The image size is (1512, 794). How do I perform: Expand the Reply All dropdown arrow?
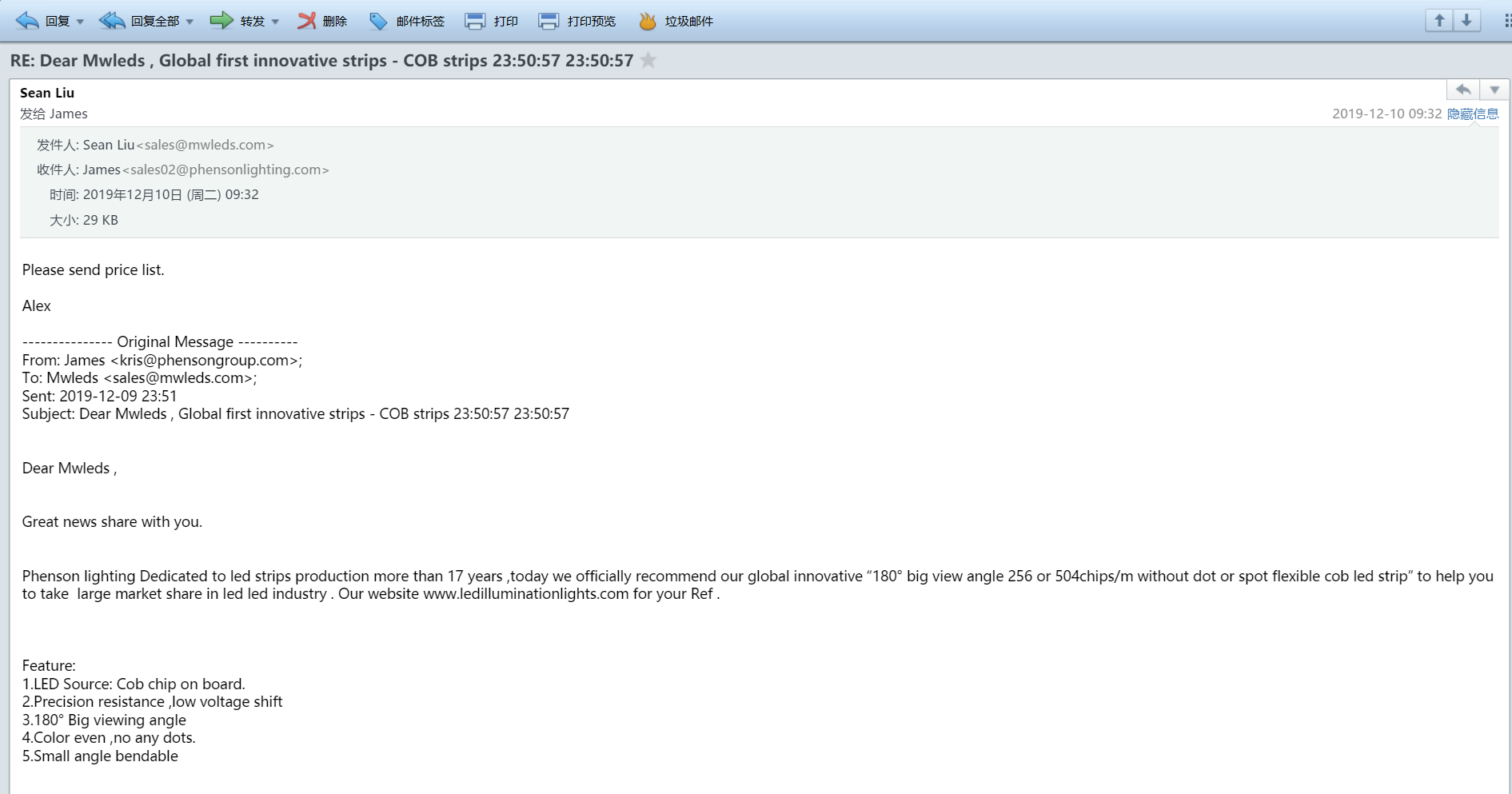pos(189,22)
